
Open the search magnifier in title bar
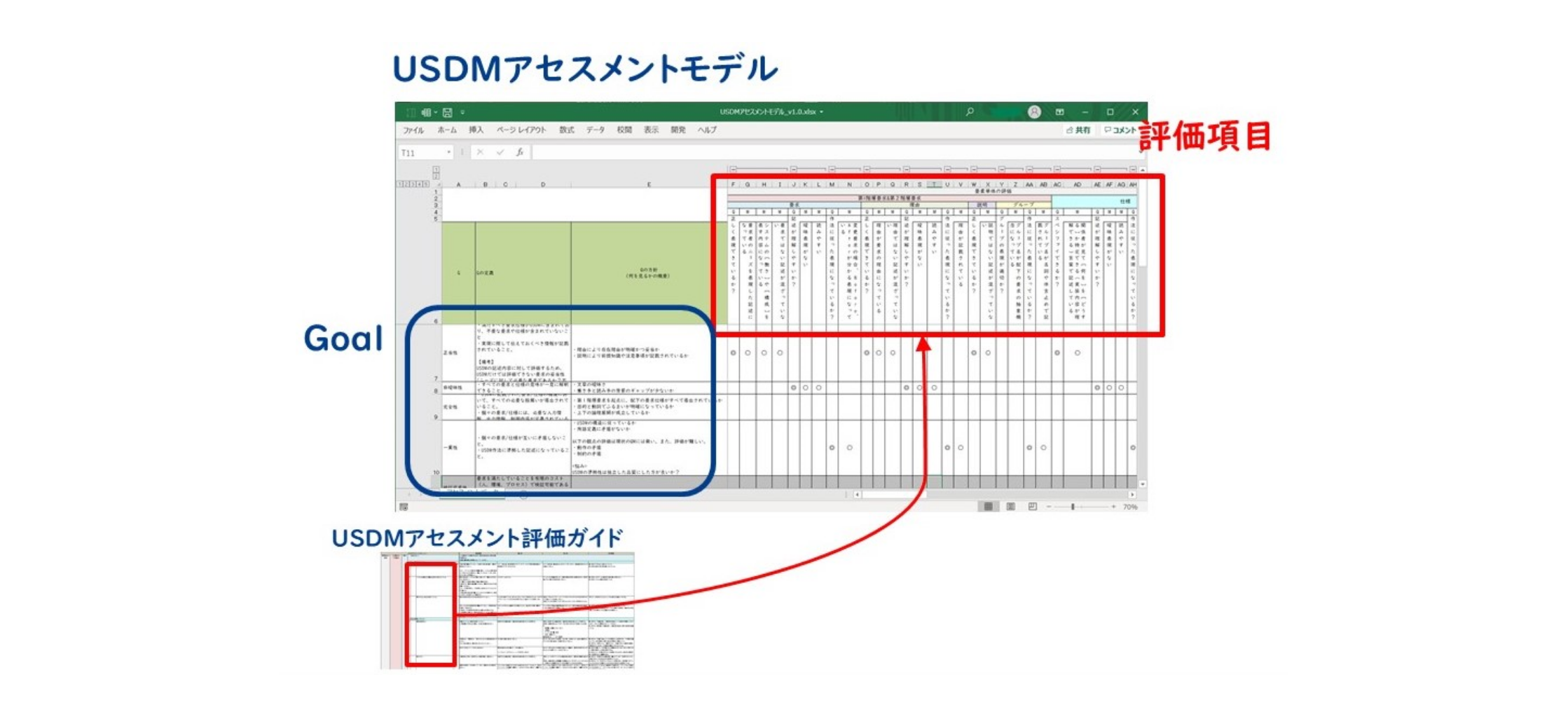click(970, 111)
